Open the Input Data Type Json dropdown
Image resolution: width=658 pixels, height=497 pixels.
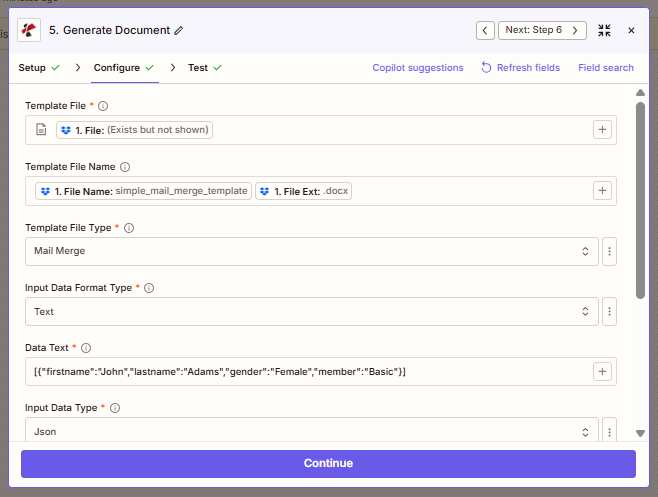tap(312, 432)
